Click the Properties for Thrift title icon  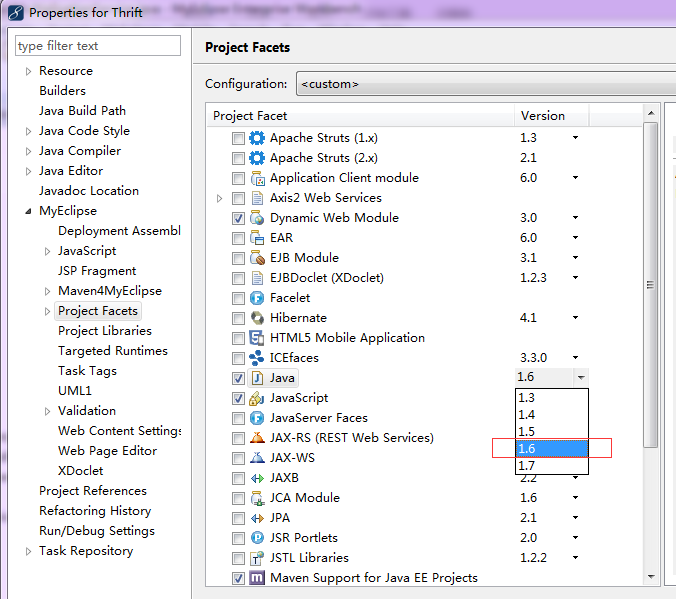pos(16,13)
